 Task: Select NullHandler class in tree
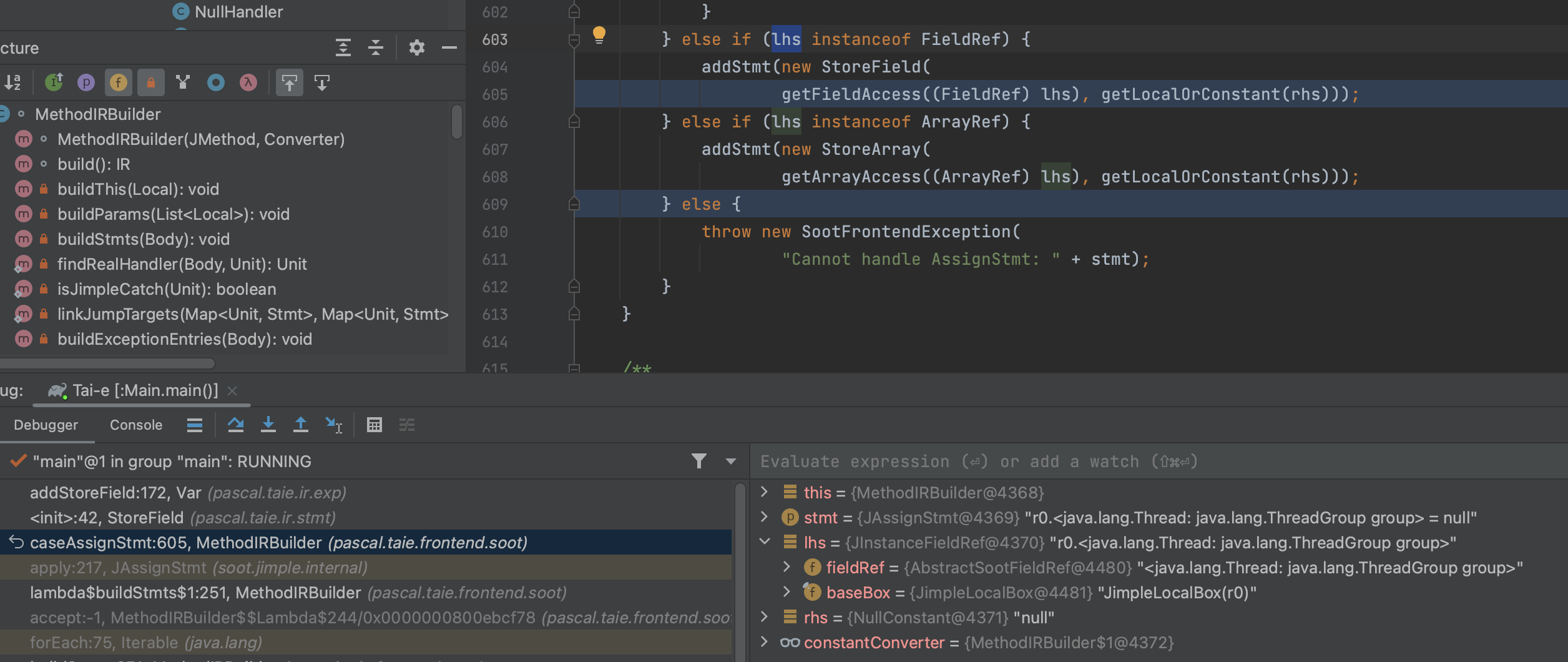(x=238, y=12)
